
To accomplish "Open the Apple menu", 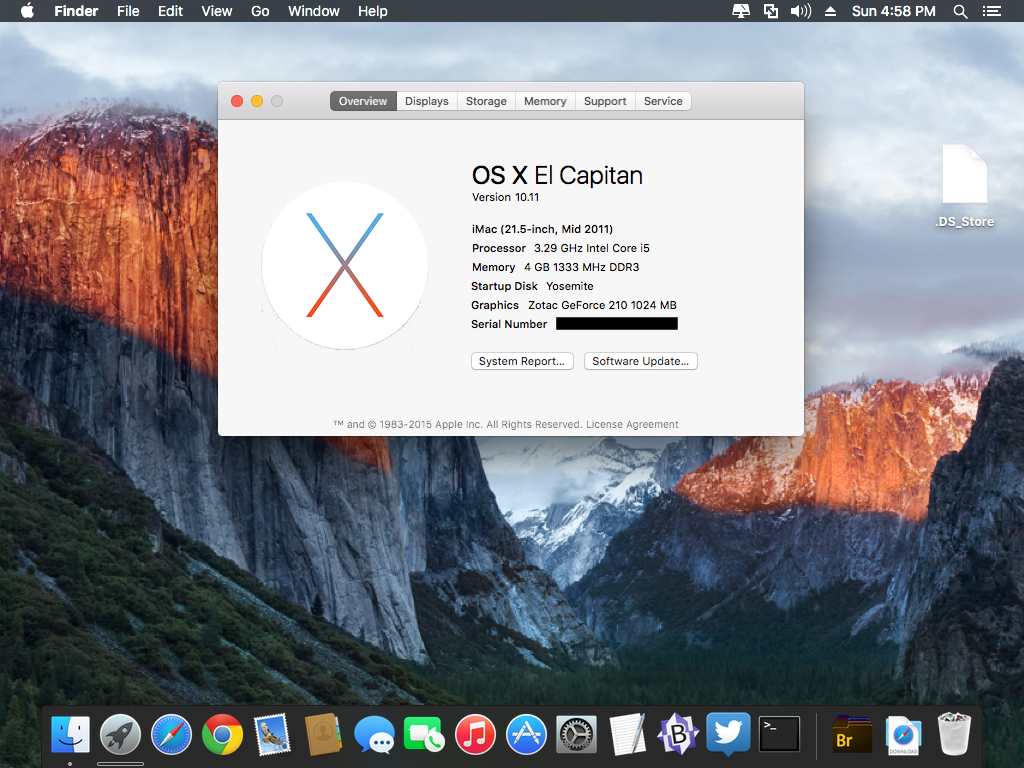I will [27, 11].
